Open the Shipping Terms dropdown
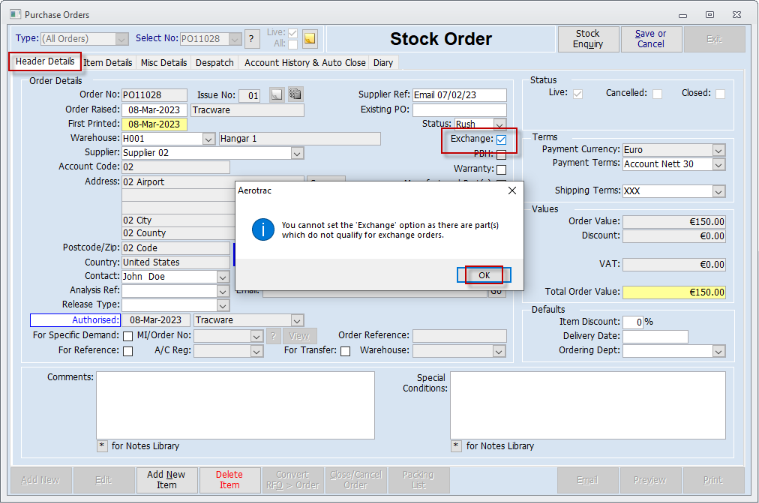 point(718,191)
